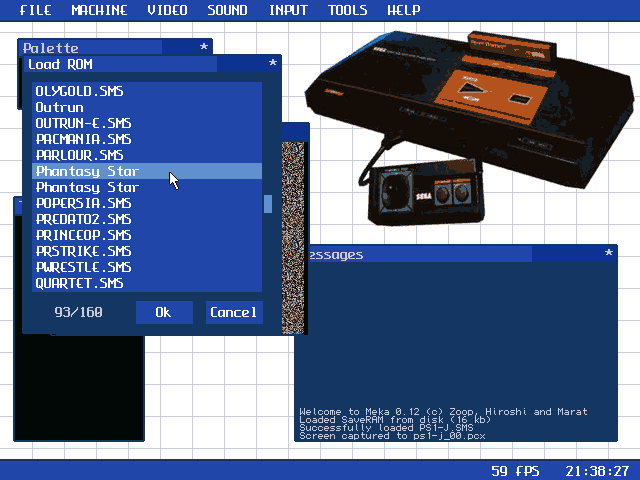The height and width of the screenshot is (480, 640).
Task: Click the 'Welcome to Meka 0.12' message line
Action: click(443, 411)
